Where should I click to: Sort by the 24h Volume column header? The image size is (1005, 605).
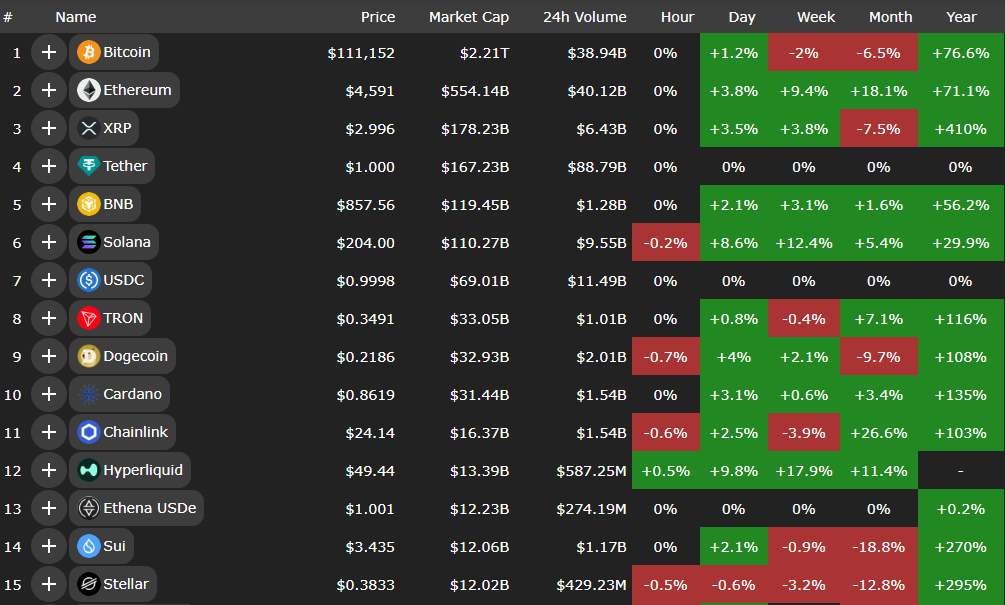tap(584, 17)
